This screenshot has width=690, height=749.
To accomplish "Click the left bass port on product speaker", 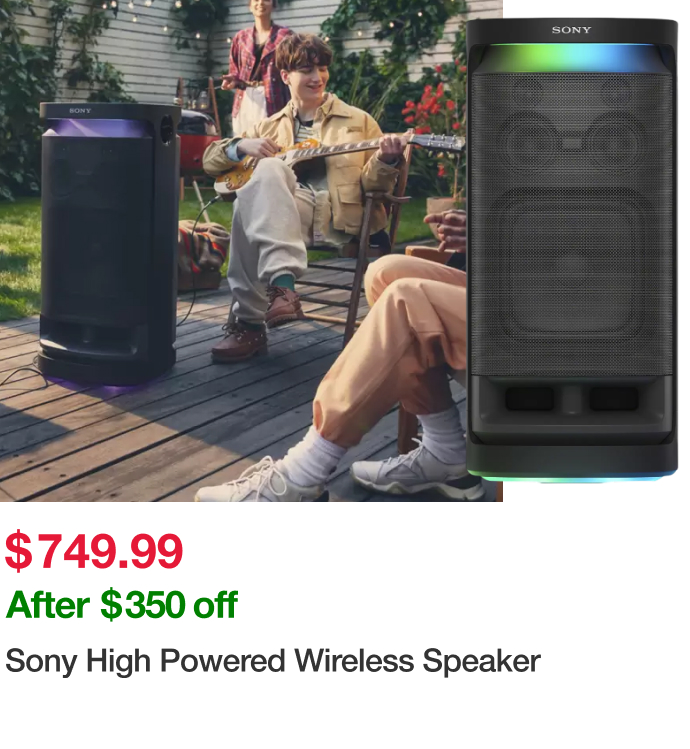I will (529, 399).
